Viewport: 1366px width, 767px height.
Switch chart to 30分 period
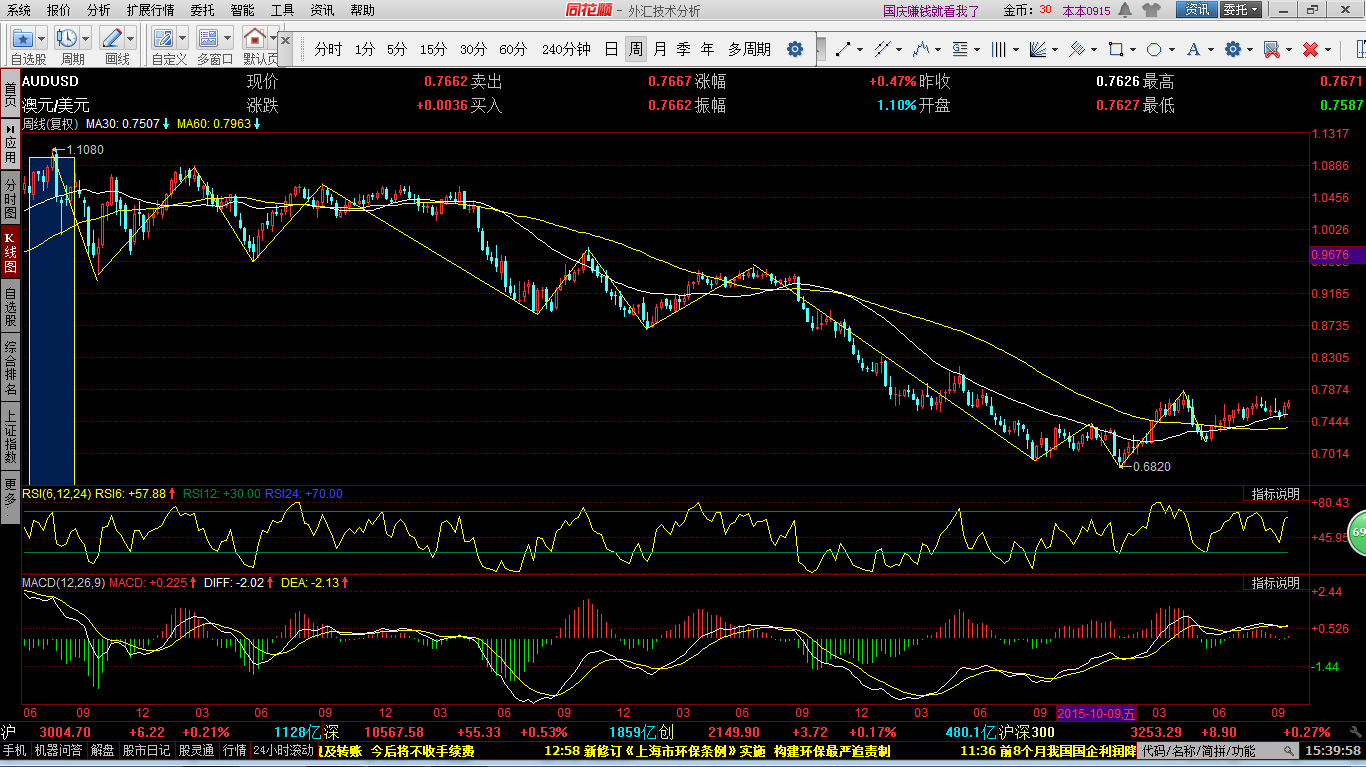coord(473,49)
